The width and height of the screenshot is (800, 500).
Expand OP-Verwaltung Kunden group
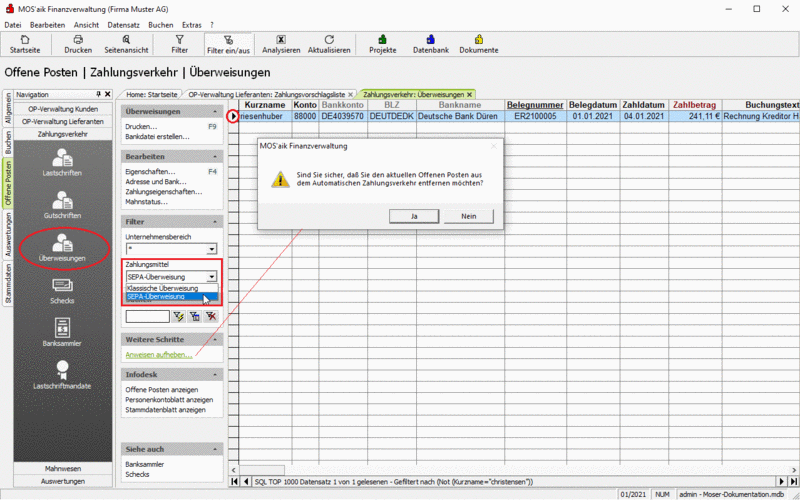(x=63, y=109)
